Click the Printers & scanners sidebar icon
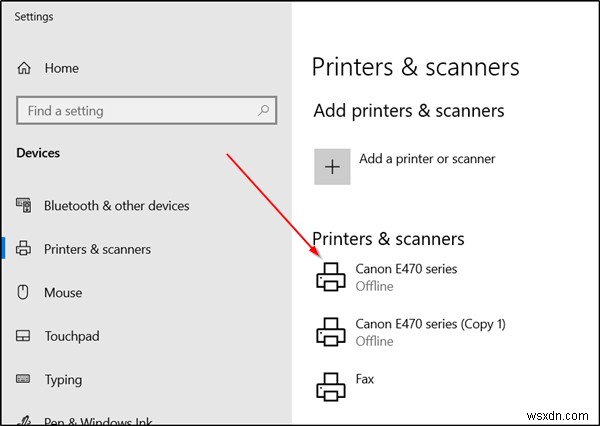Image resolution: width=600 pixels, height=426 pixels. click(24, 248)
